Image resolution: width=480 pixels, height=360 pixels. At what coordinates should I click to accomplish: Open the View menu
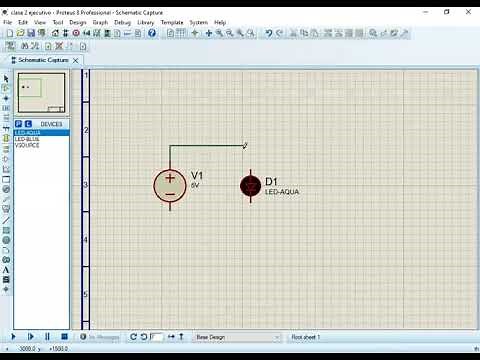point(40,22)
